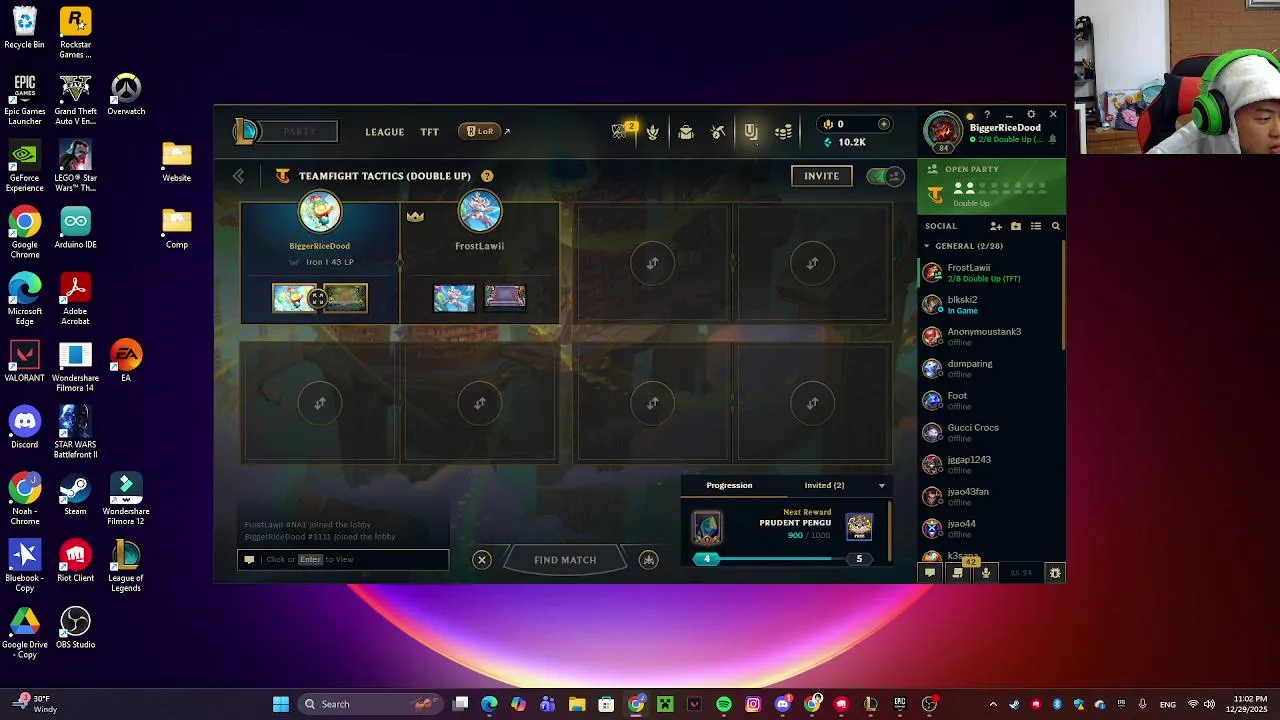Expand the Invited panel dropdown arrow
The height and width of the screenshot is (720, 1280).
pos(881,486)
